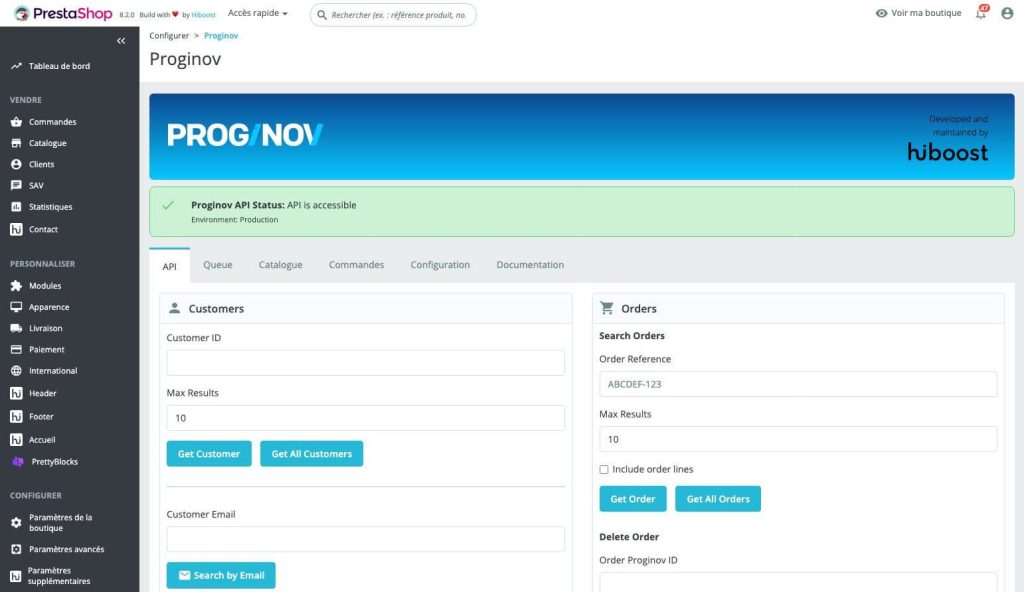Click the Statistiques chart icon
The width and height of the screenshot is (1024, 592).
pyautogui.click(x=16, y=207)
